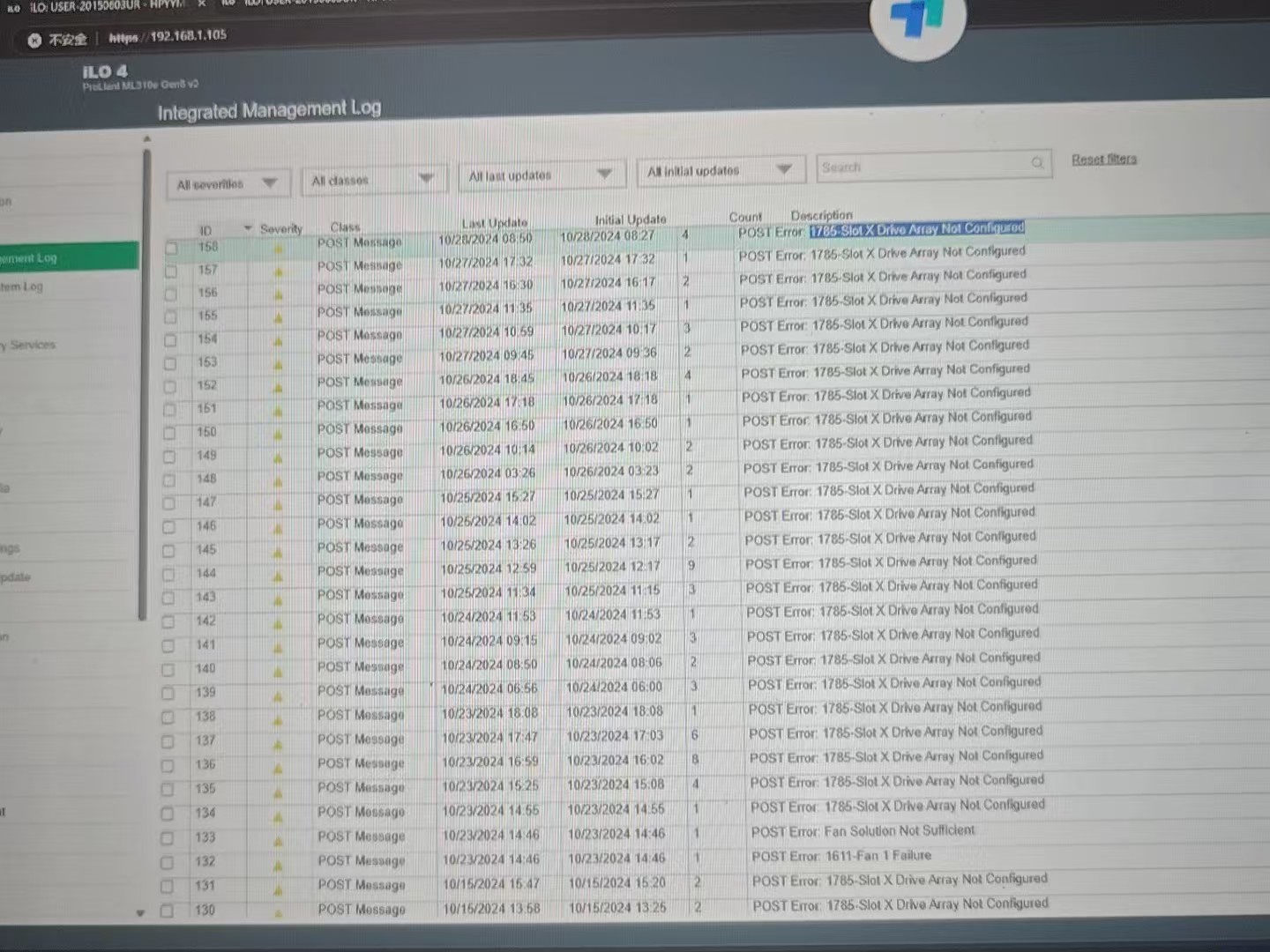Image resolution: width=1270 pixels, height=952 pixels.
Task: Open the highlighted Management Log sidebar item
Action: (70, 257)
